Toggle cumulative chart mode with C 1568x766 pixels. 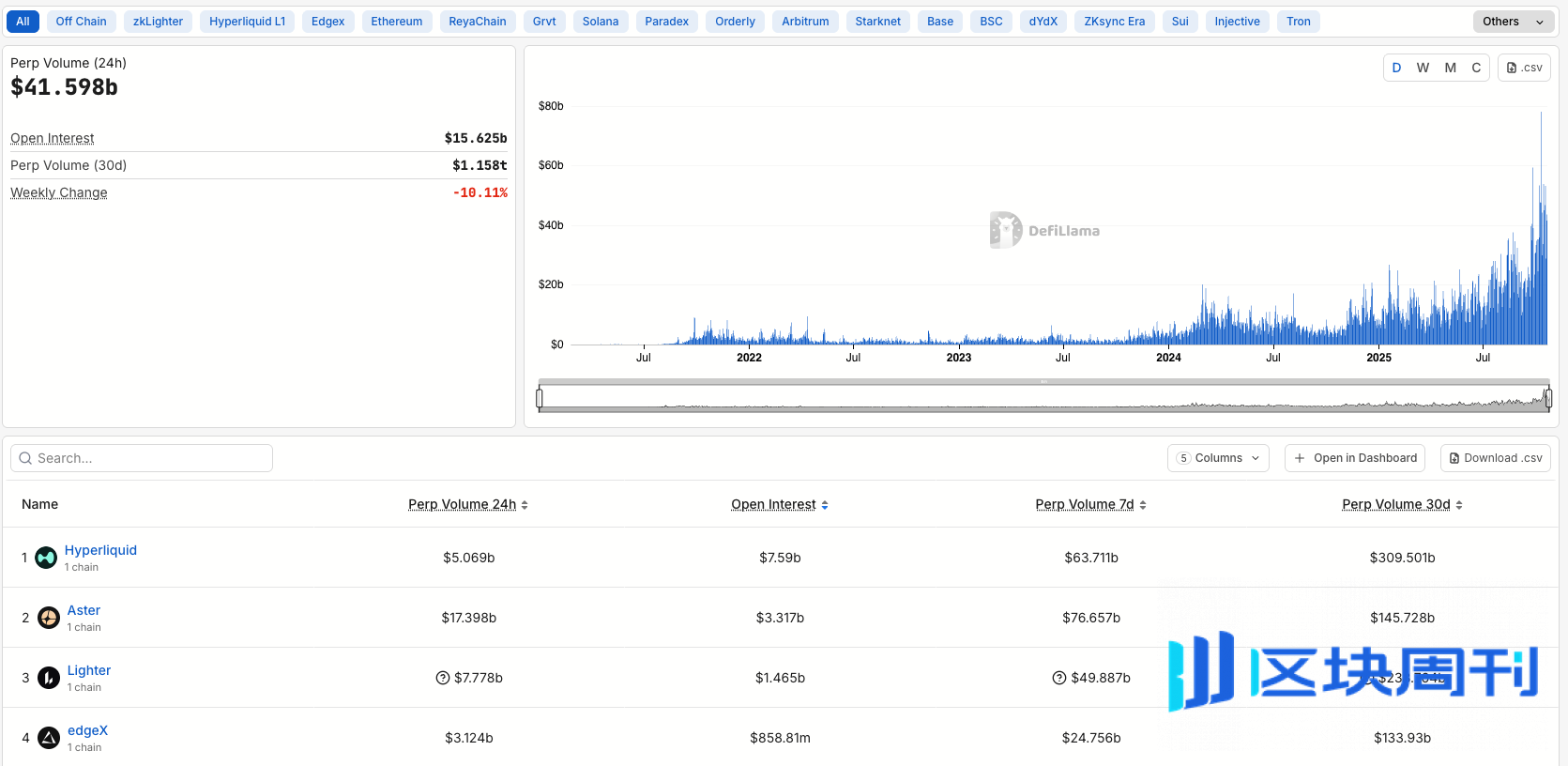click(1476, 68)
